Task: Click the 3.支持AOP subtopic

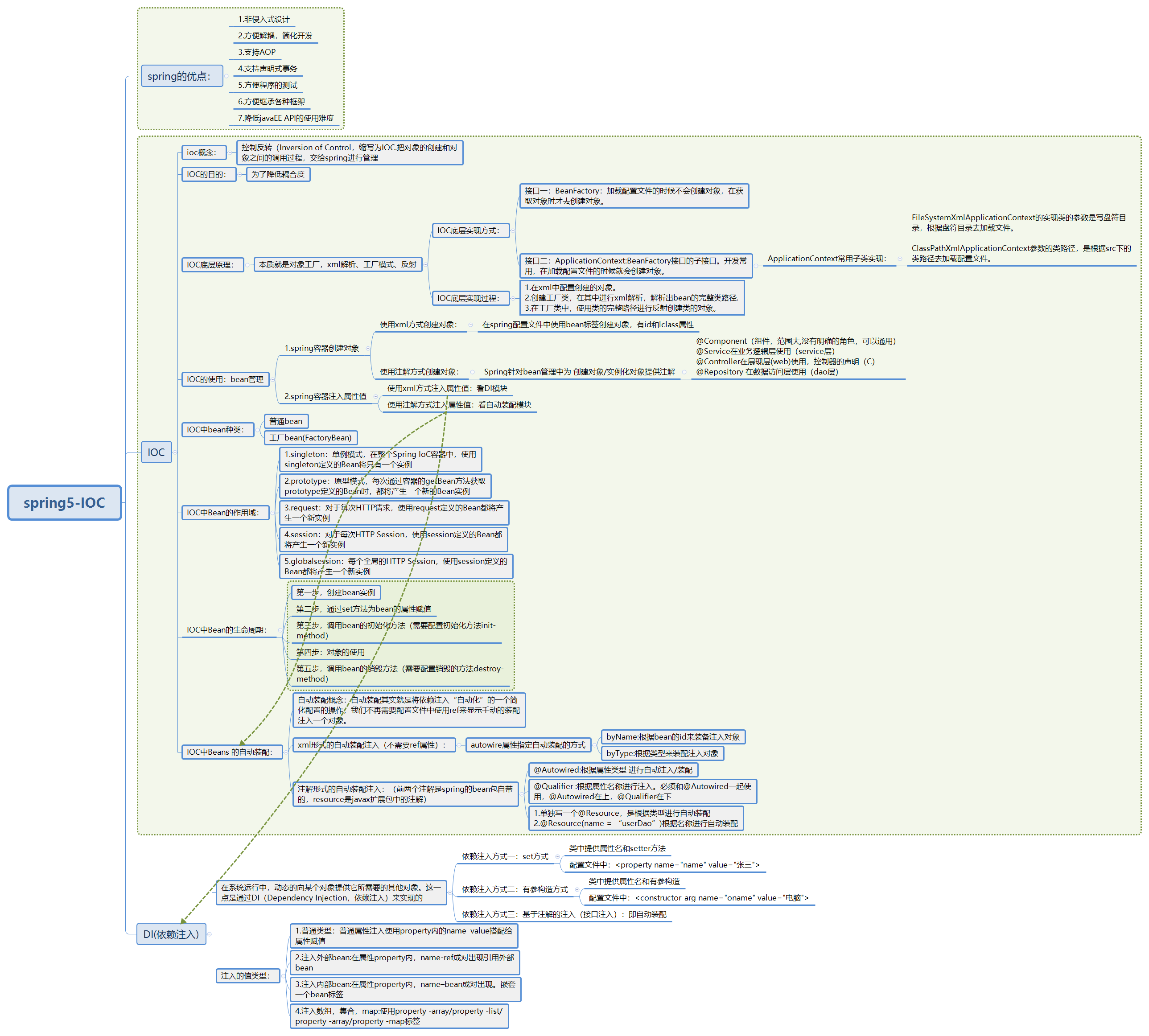Action: tap(257, 52)
